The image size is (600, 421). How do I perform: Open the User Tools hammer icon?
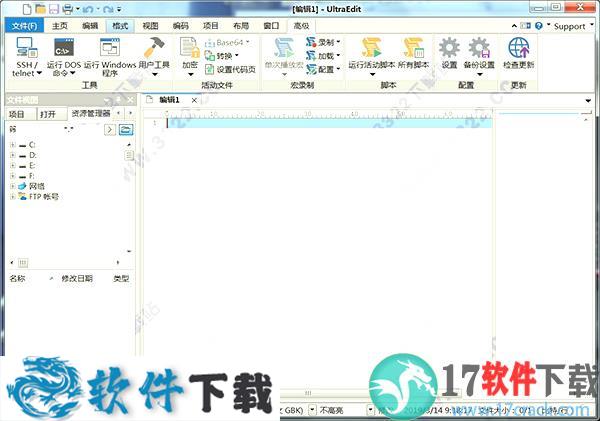pyautogui.click(x=154, y=50)
